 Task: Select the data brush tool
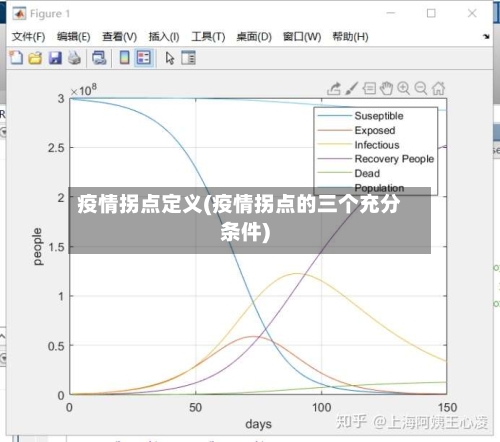(351, 88)
